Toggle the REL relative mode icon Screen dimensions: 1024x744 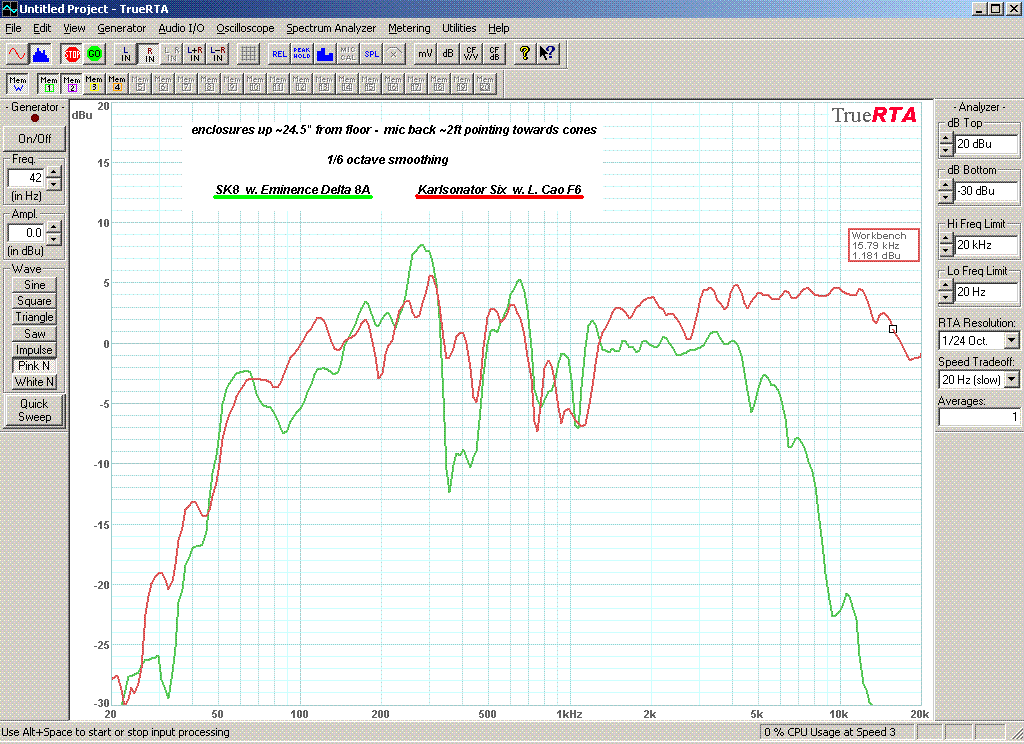pos(280,54)
